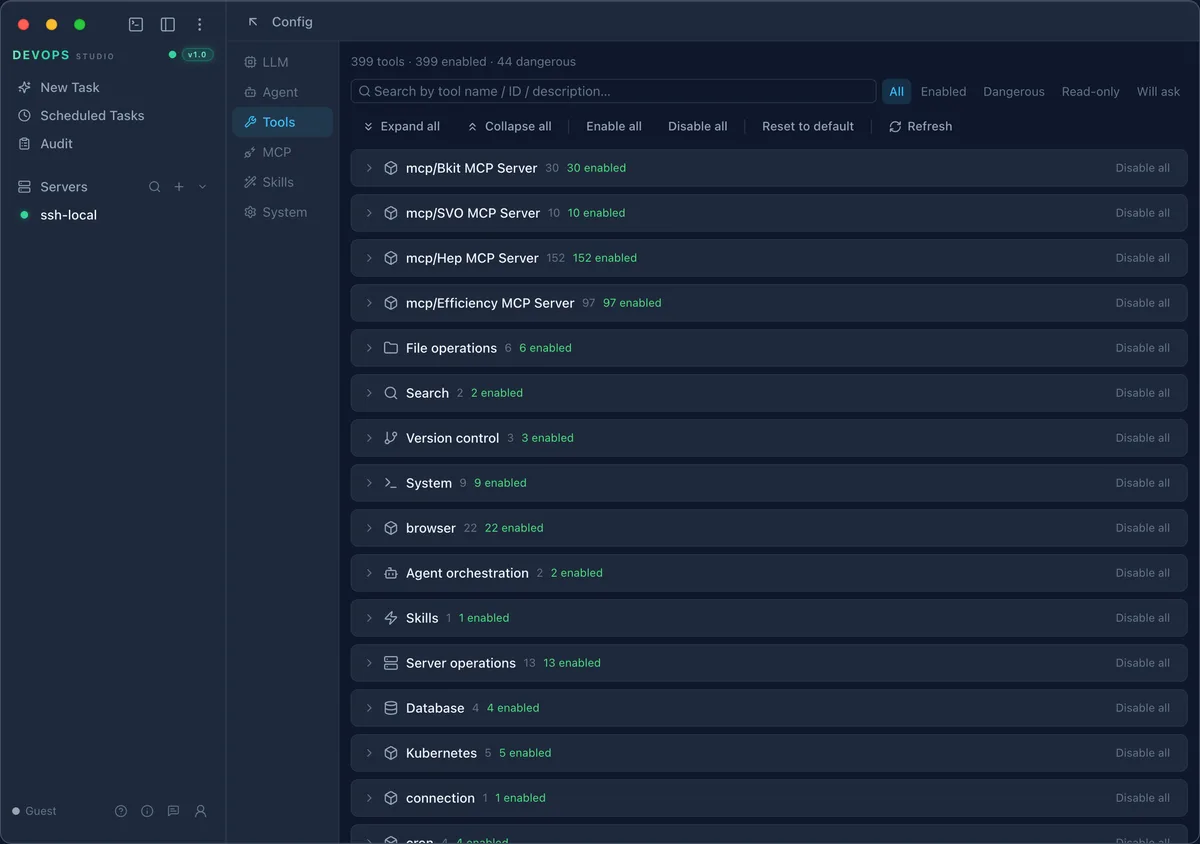Expand the Version control group
The image size is (1200, 844).
[369, 438]
